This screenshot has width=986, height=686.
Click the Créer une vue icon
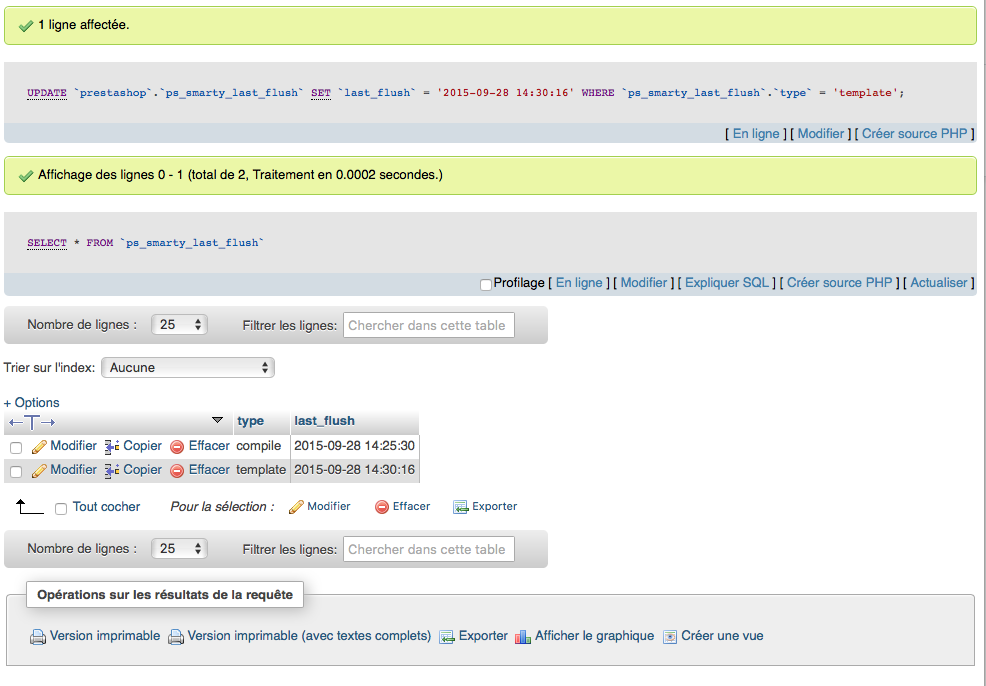tap(670, 637)
